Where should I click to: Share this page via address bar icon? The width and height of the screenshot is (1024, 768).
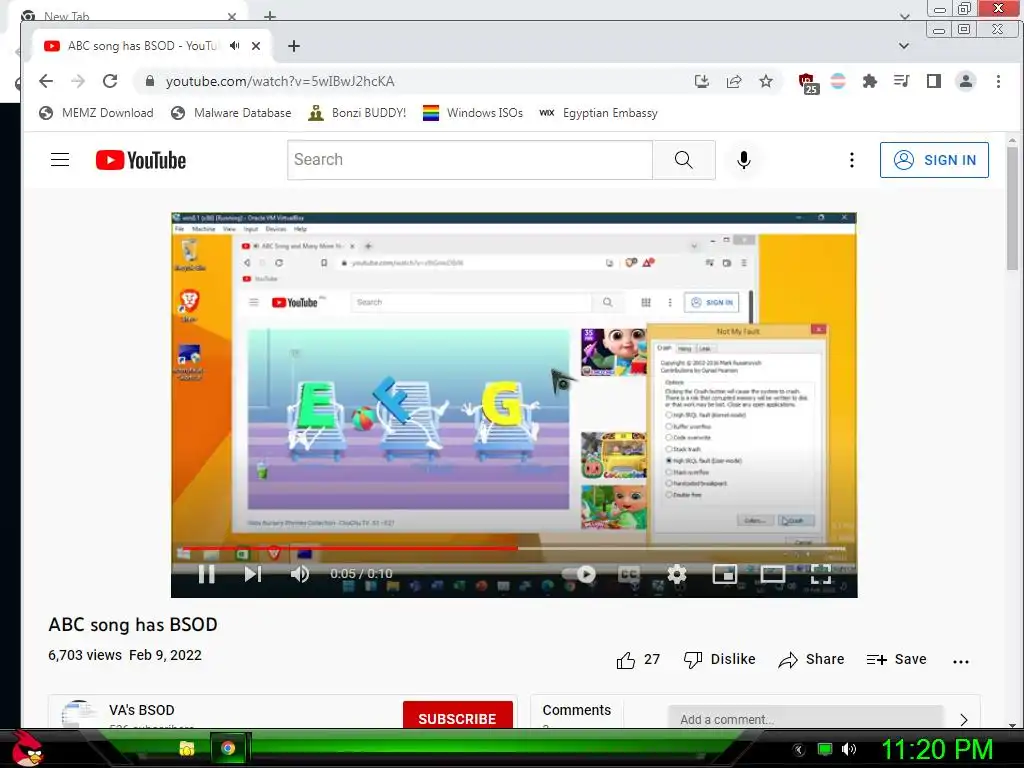tap(734, 81)
